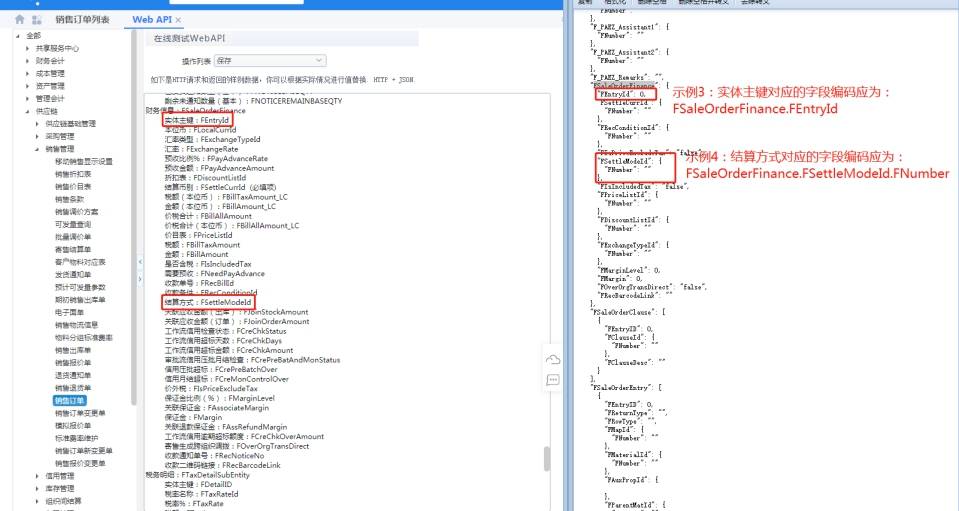Expand the 管理会计 node
The image size is (959, 511).
(28, 98)
